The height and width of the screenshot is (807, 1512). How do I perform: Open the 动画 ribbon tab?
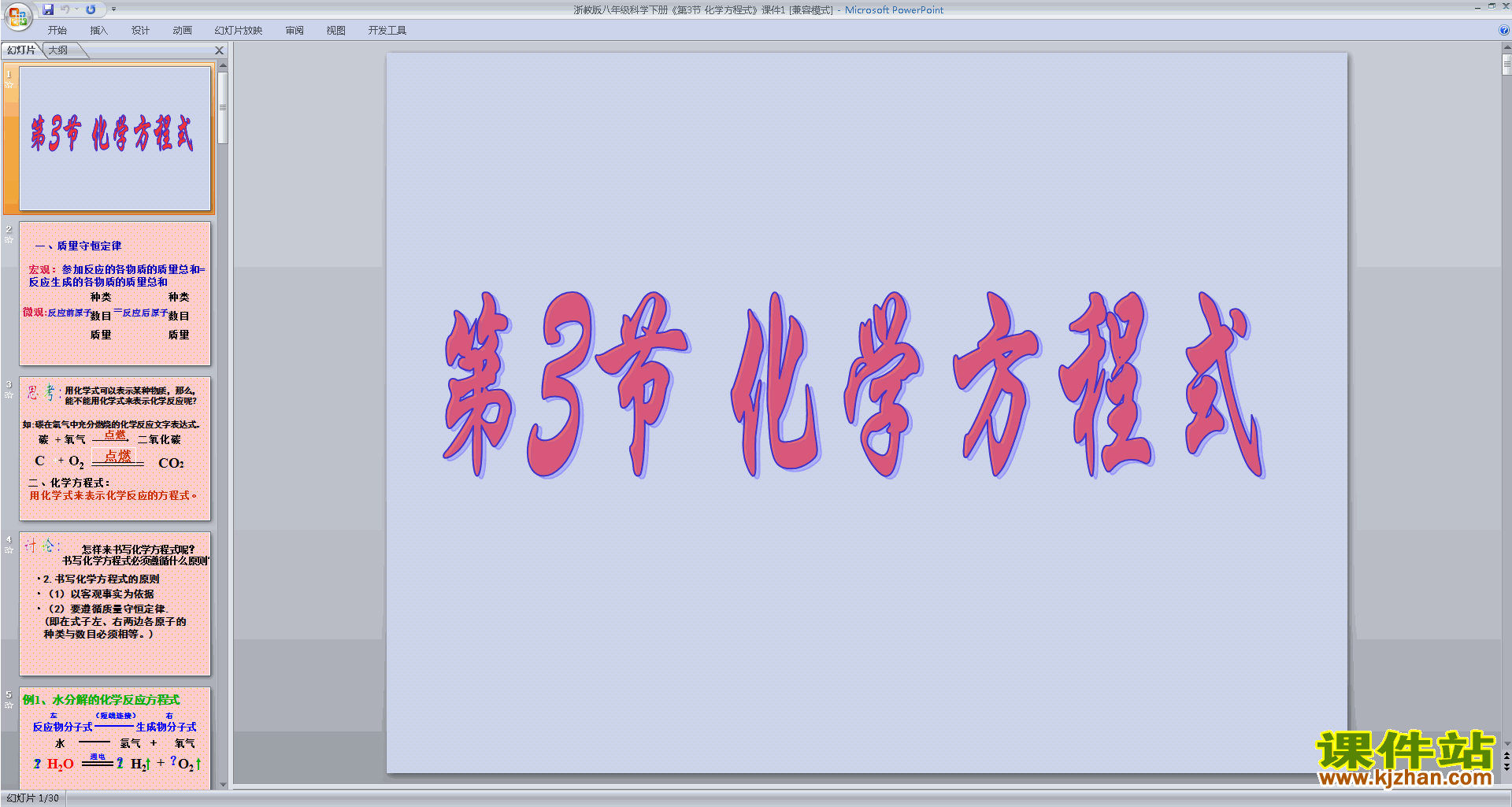182,31
